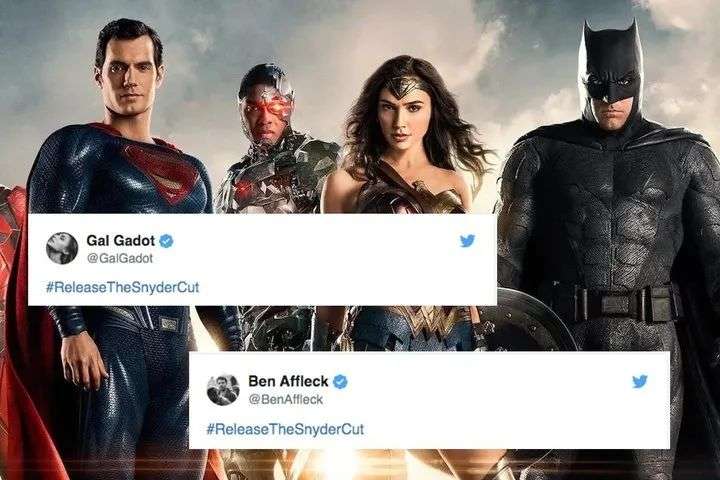Select the Gal Gadot display name
Image resolution: width=720 pixels, height=480 pixels.
[121, 240]
